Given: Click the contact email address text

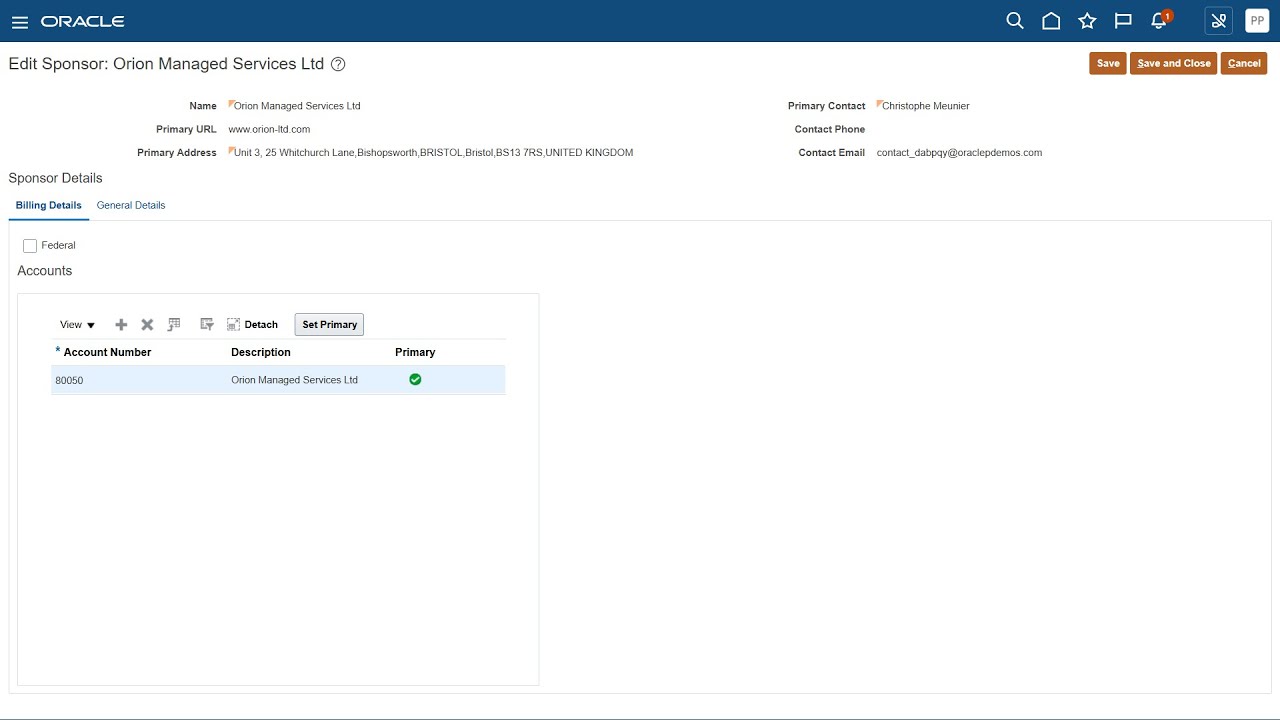Looking at the screenshot, I should pyautogui.click(x=959, y=153).
